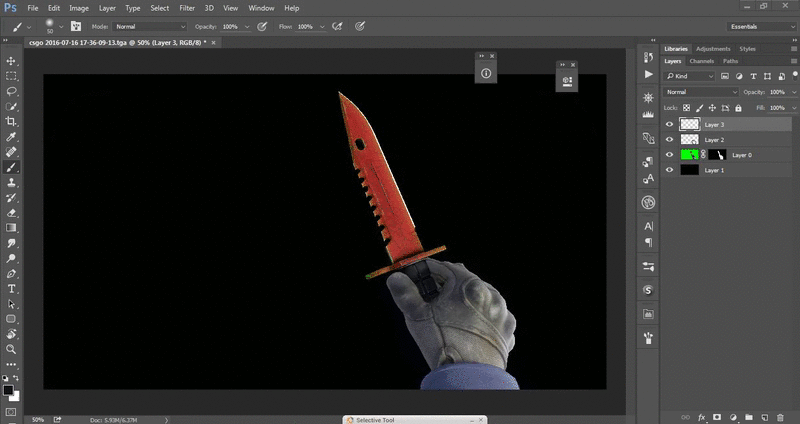Select the Dodge tool
The height and width of the screenshot is (424, 800).
(x=11, y=258)
